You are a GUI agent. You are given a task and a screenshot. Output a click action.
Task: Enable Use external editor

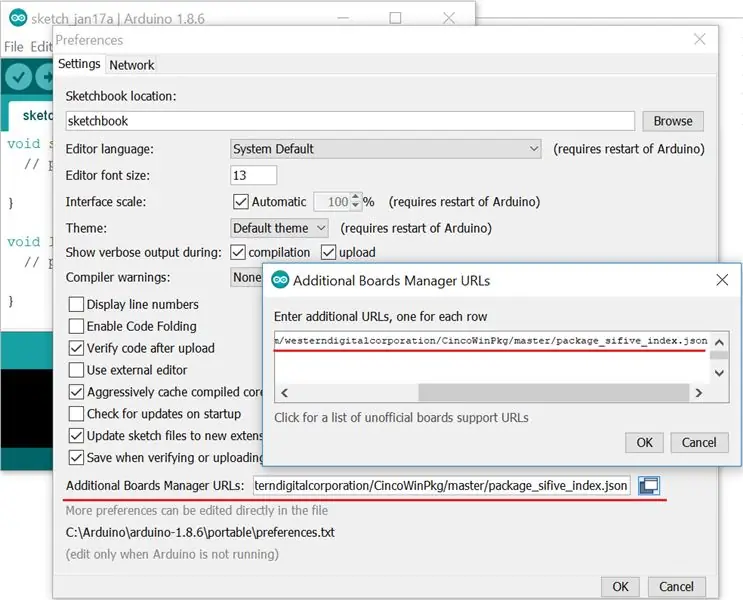[76, 370]
